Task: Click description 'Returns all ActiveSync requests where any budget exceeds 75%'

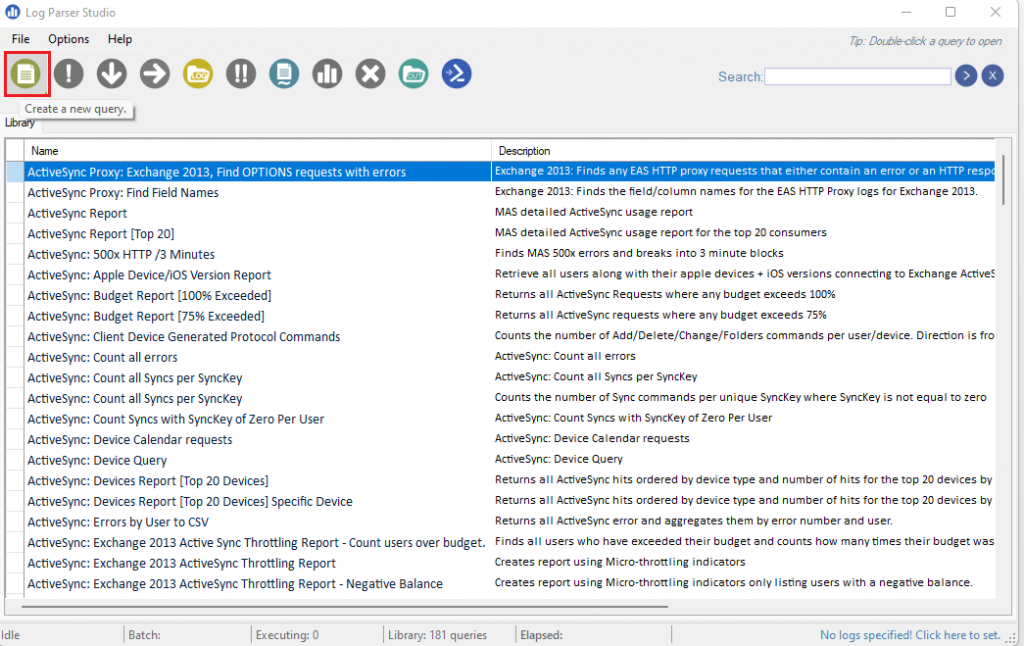Action: [x=660, y=315]
